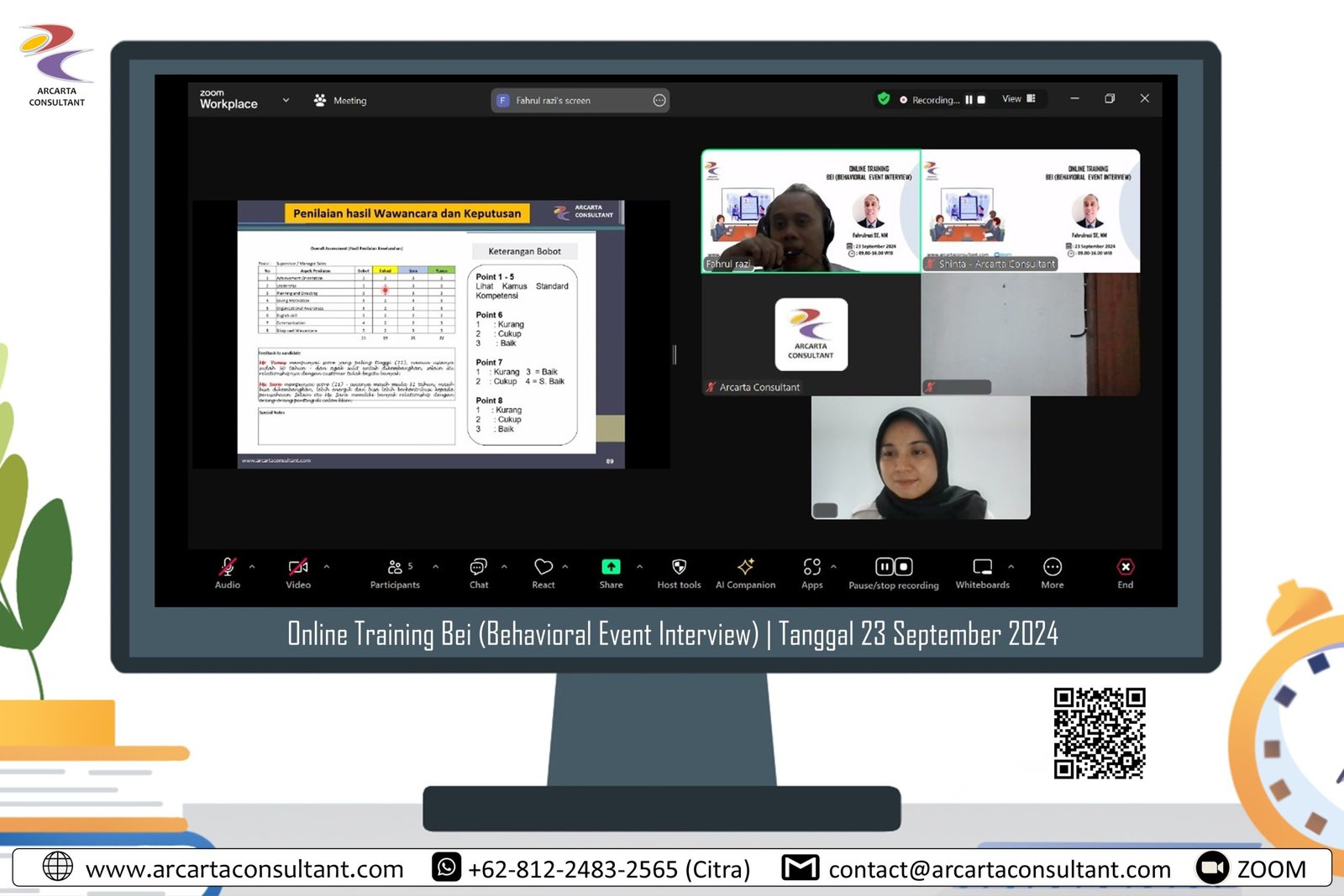The height and width of the screenshot is (896, 1344).
Task: Open the Chat panel
Action: point(478,568)
